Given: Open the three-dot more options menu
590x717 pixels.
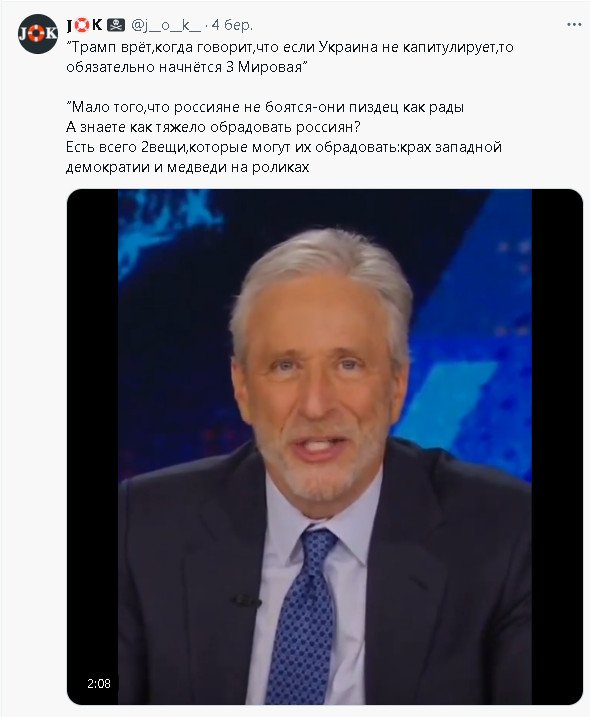Looking at the screenshot, I should (574, 25).
